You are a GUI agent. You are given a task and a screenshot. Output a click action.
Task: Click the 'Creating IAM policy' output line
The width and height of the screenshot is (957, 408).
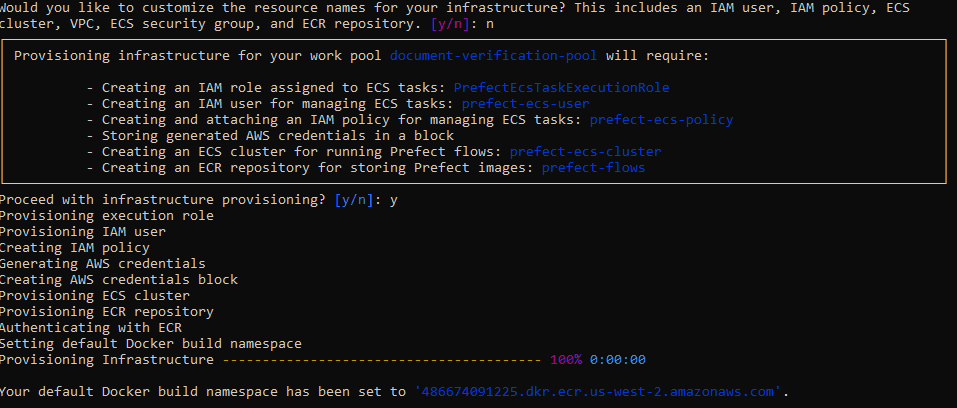(75, 247)
